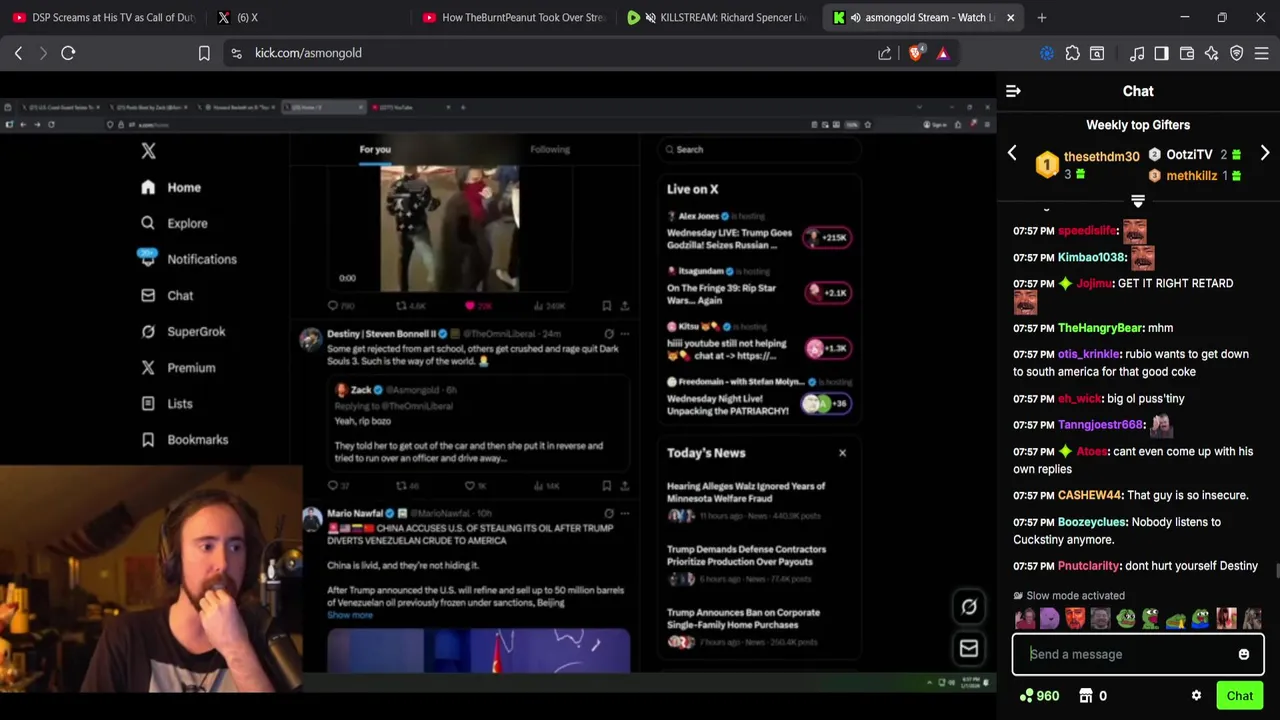
Task: Open Brave Shields icon in address bar
Action: click(915, 53)
